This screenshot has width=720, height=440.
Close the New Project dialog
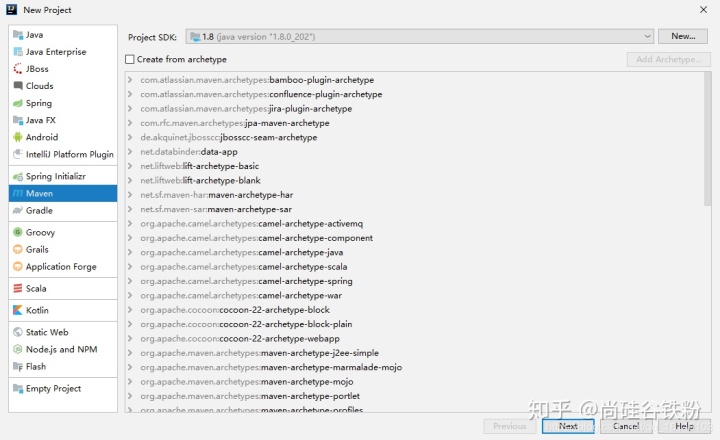click(703, 10)
